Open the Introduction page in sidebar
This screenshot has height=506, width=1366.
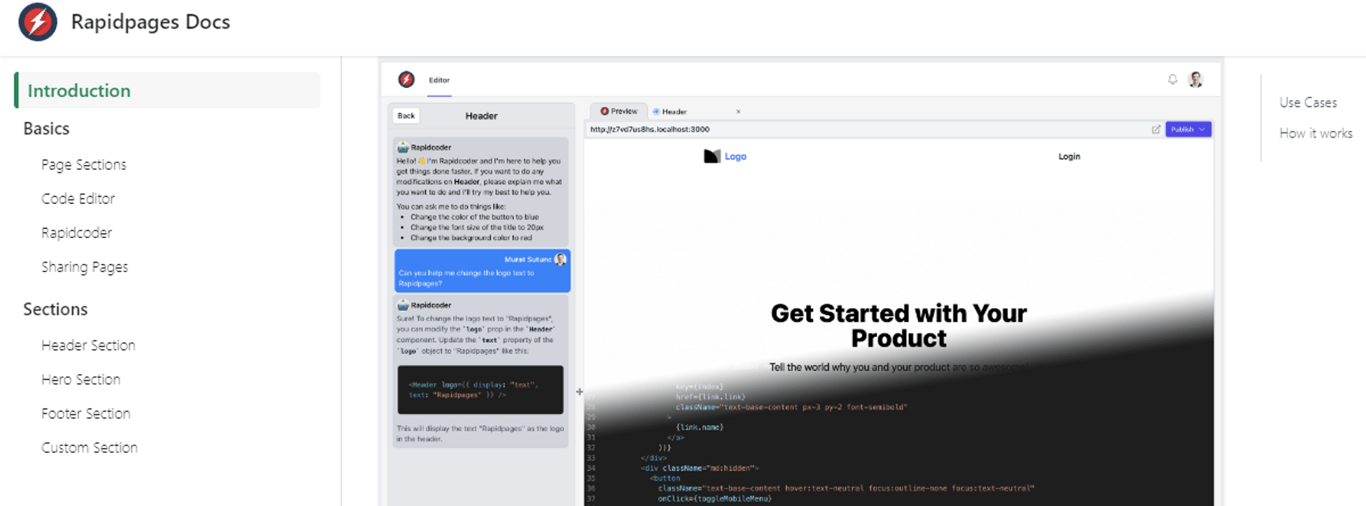pyautogui.click(x=167, y=90)
